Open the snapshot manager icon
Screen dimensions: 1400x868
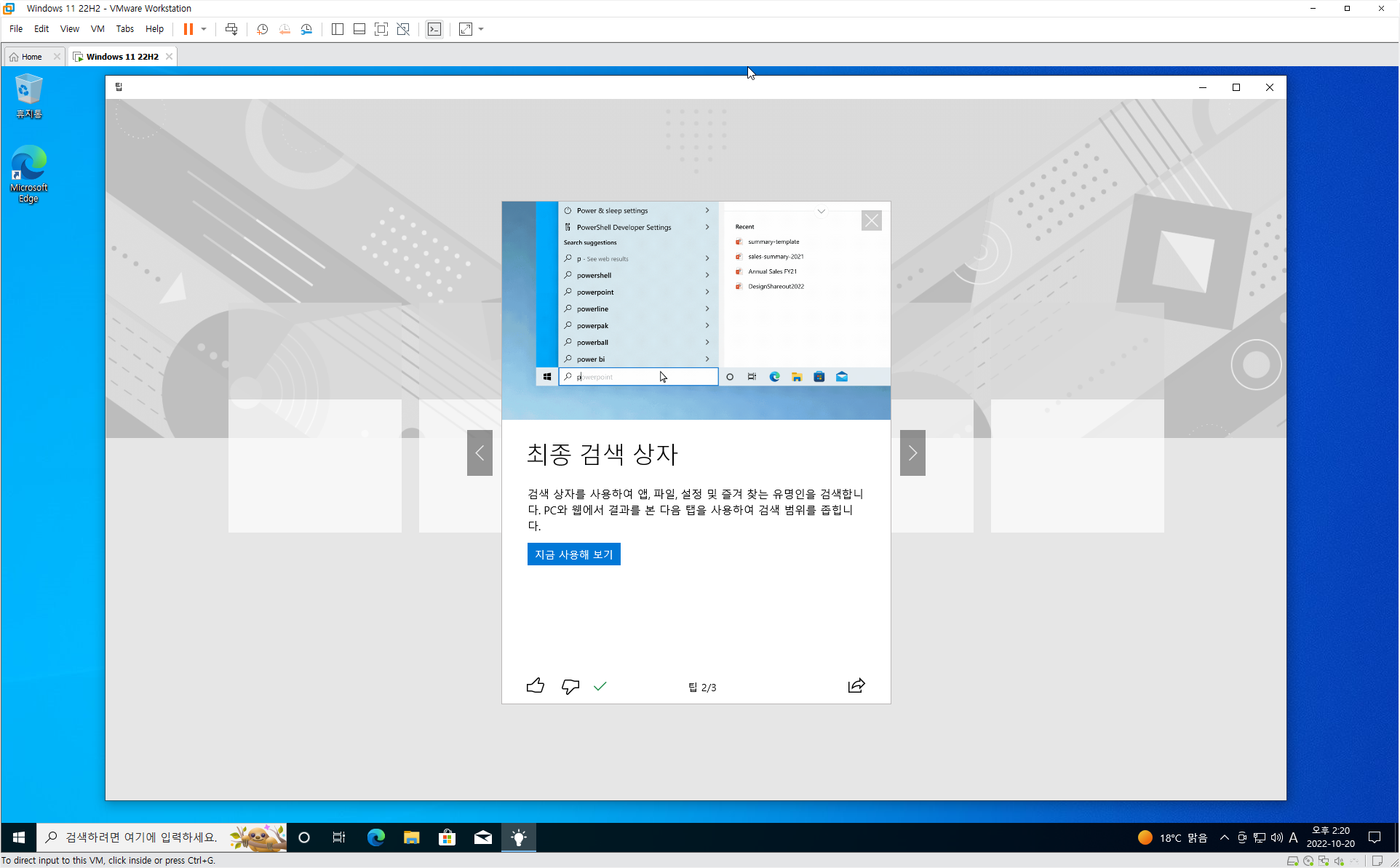pos(306,29)
